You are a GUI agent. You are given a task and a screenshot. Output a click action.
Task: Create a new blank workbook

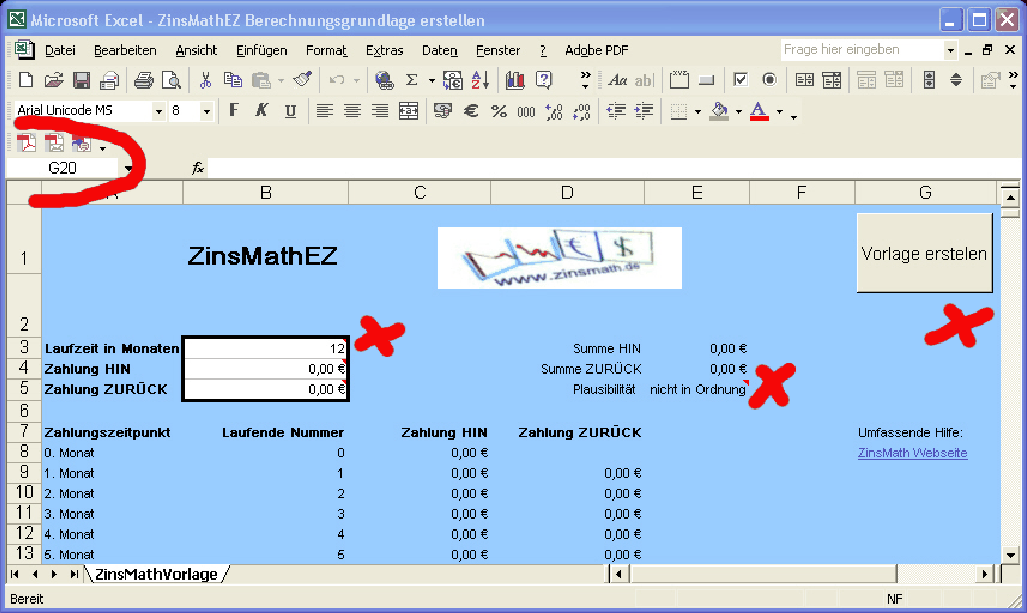click(x=26, y=80)
